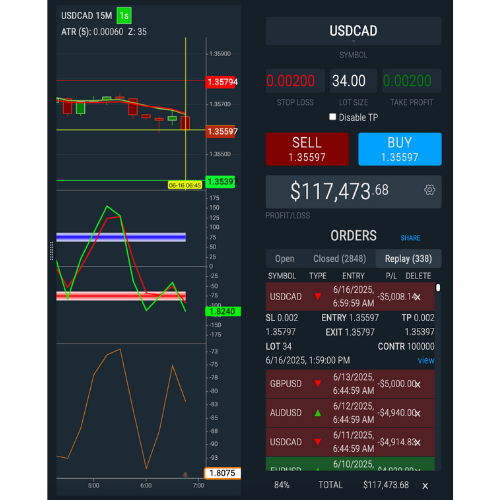Image resolution: width=500 pixels, height=500 pixels.
Task: Delete the USDCAD 6/16/2025 order
Action: [417, 297]
